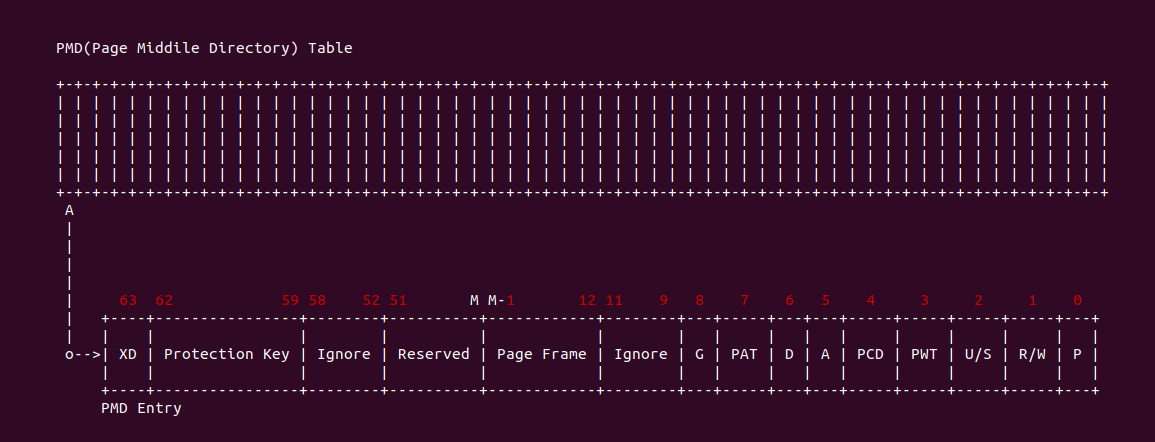Click the XD field in PMD entry

tap(127, 354)
